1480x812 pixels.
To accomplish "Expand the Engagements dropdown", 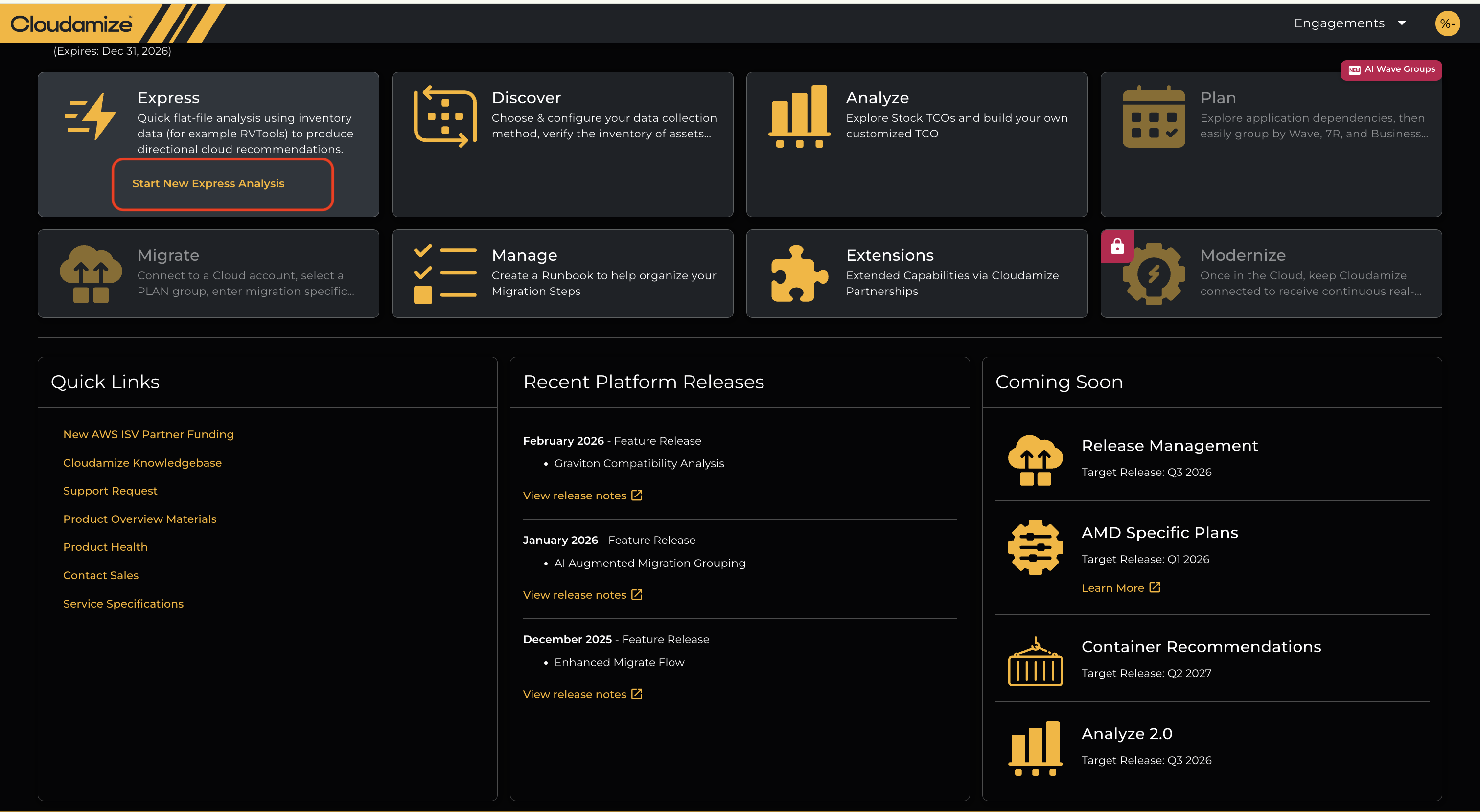I will tap(1350, 23).
